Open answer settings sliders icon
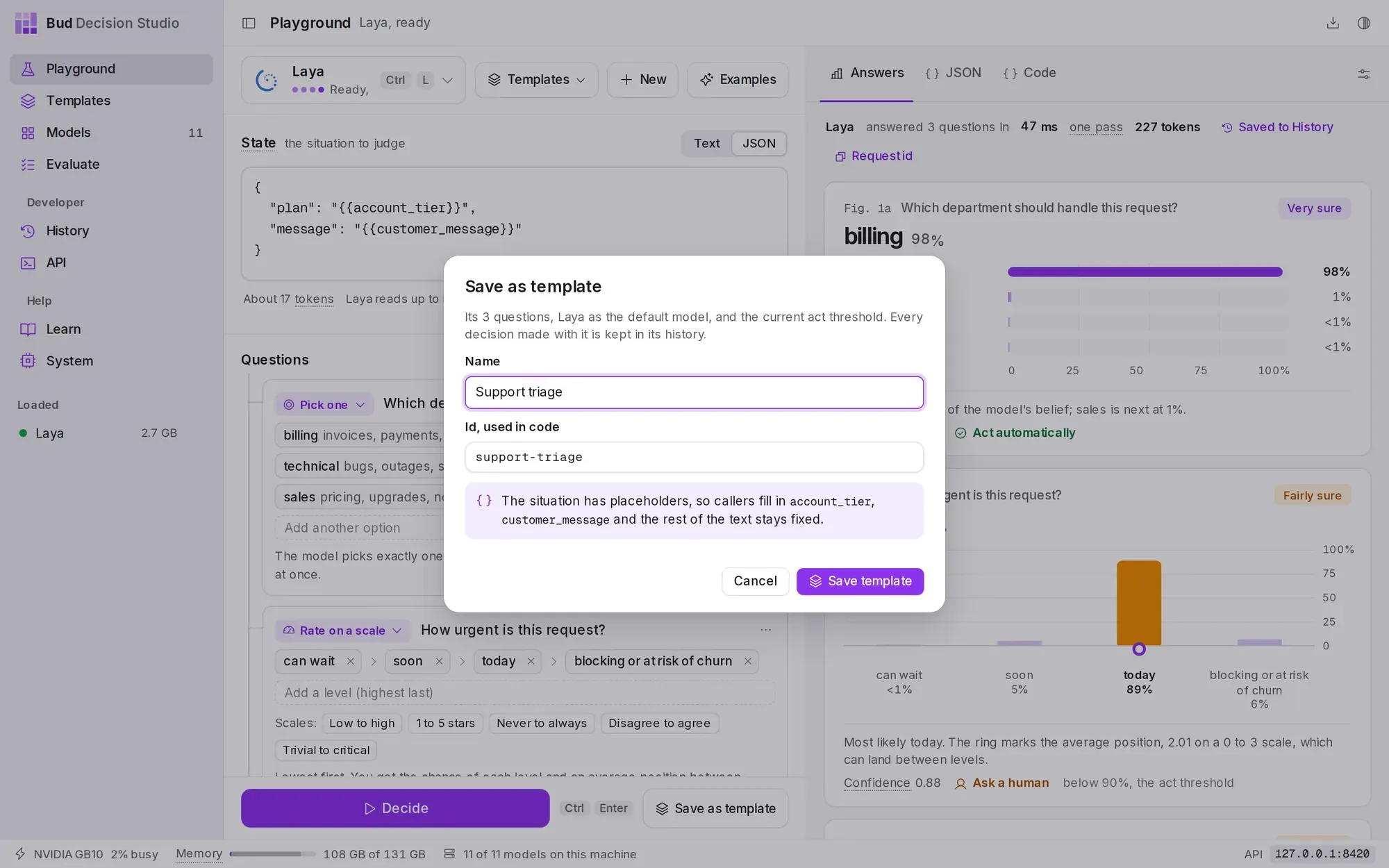 coord(1364,74)
